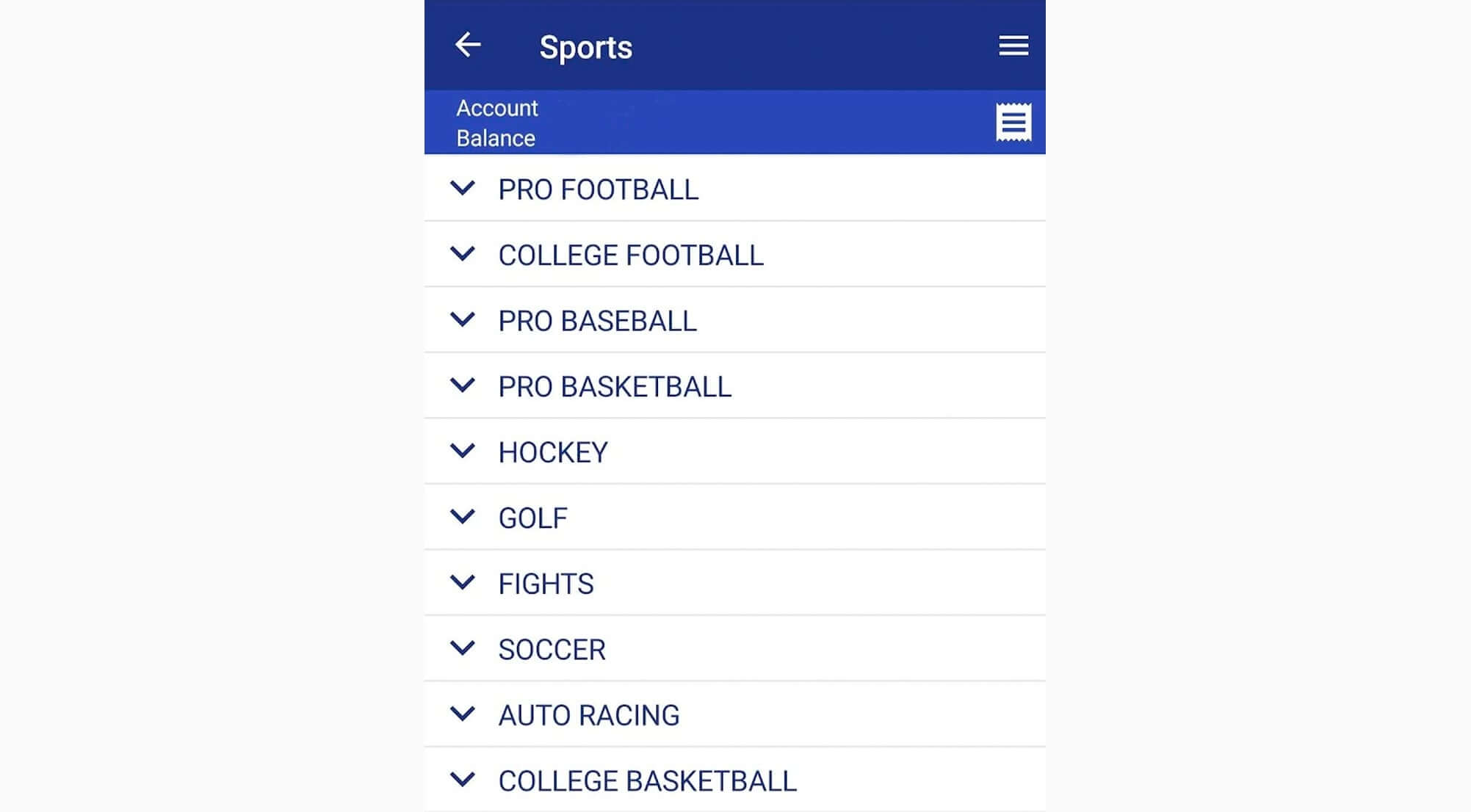Expand the COLLEGE BASKETBALL section
The width and height of the screenshot is (1471, 812).
(463, 780)
